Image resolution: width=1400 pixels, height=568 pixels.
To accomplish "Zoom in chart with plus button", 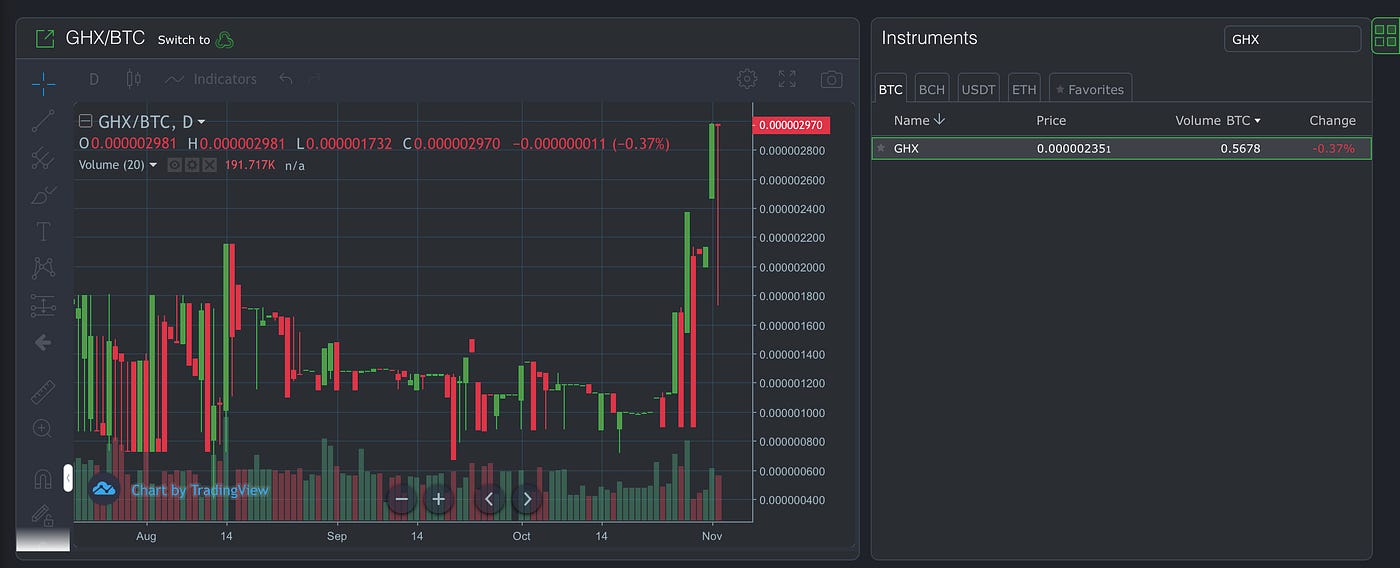I will (438, 499).
